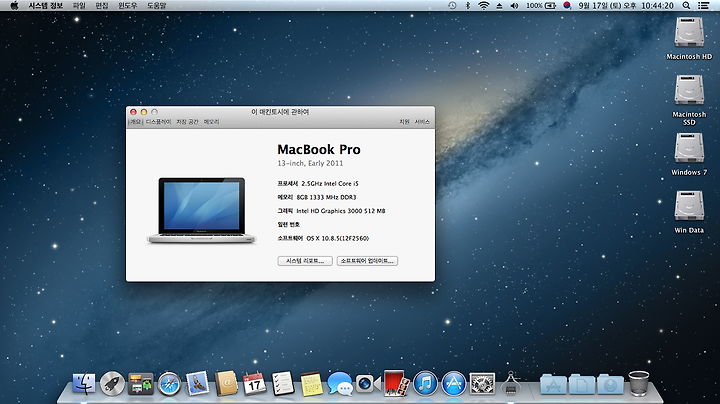Click 소프트웨어 업데이트... button
This screenshot has width=720, height=404.
click(x=367, y=261)
